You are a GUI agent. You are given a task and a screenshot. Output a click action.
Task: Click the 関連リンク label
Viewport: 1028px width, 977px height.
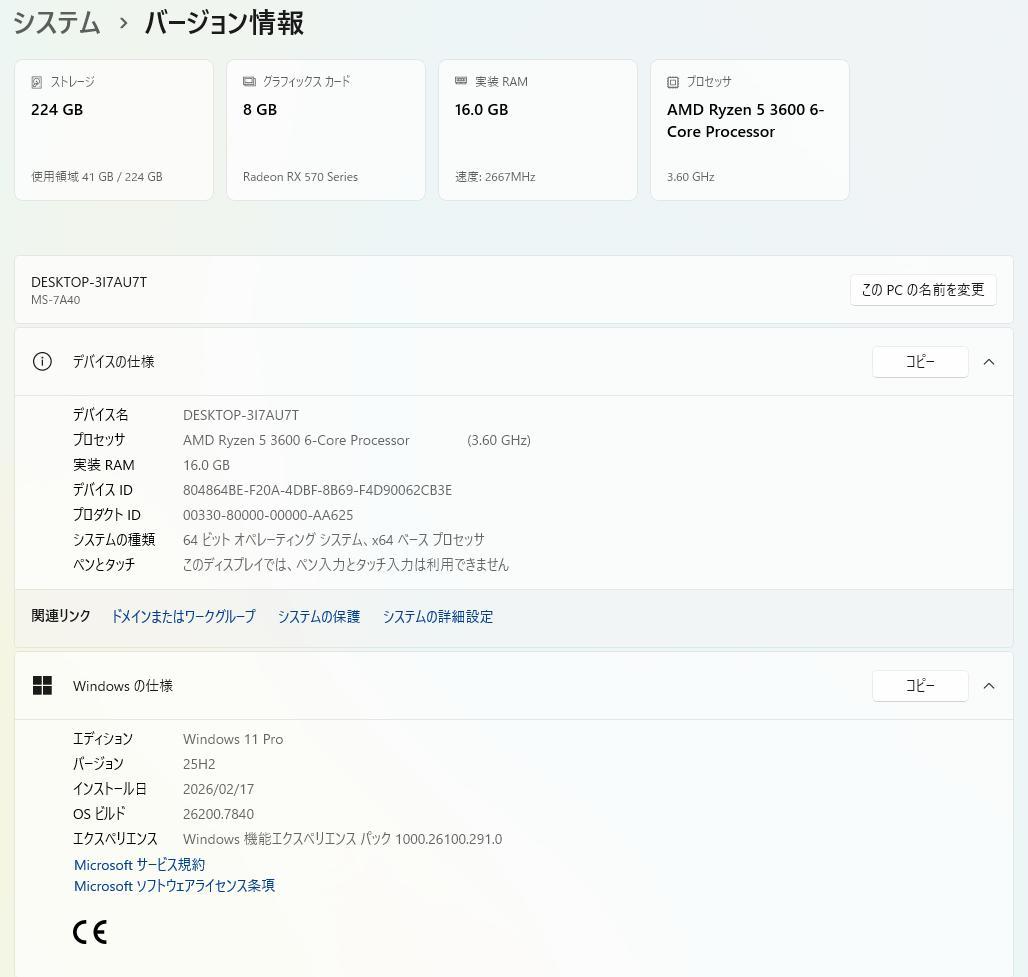[x=60, y=616]
